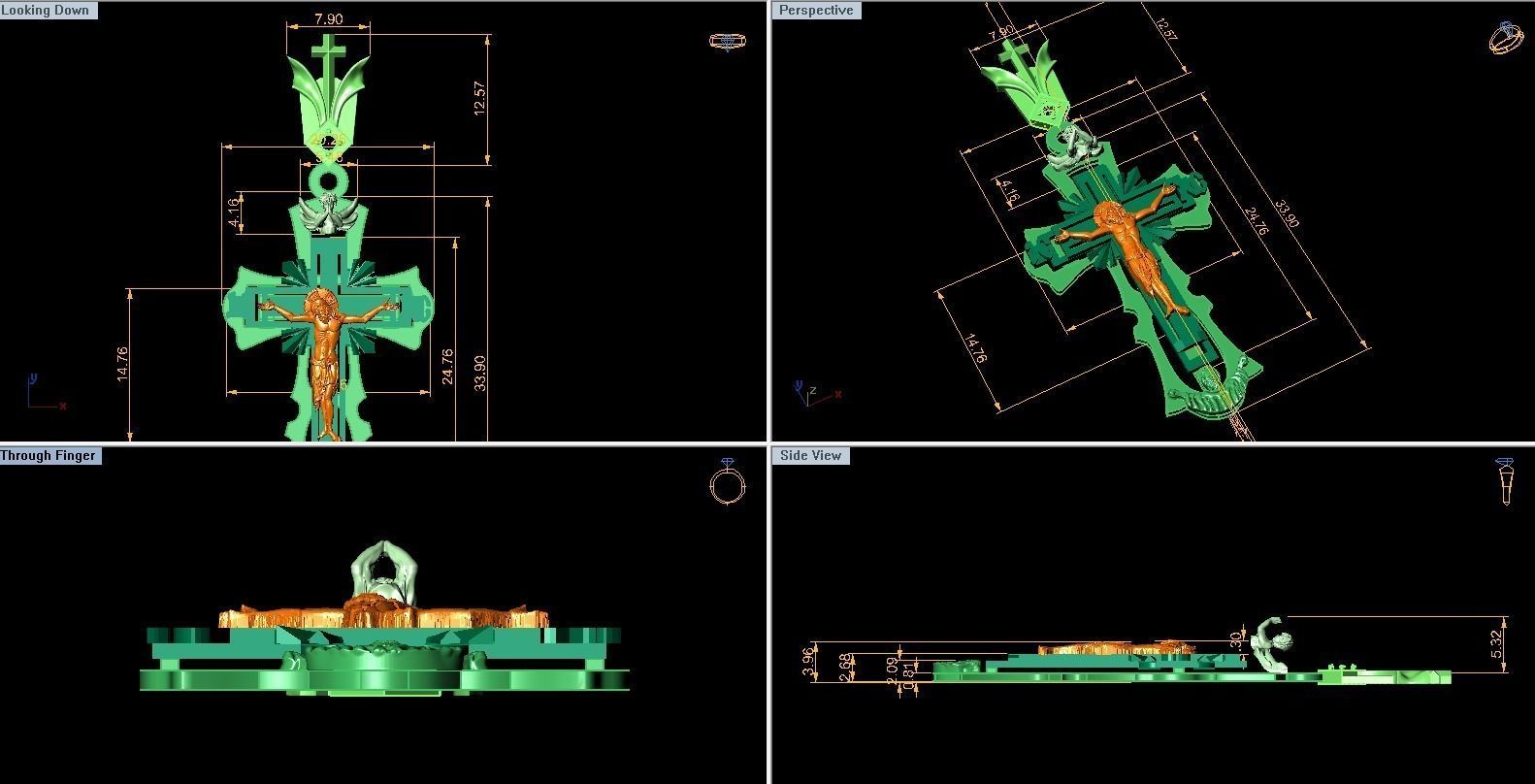Screen dimensions: 1535x784
Task: Click the ring icon in Looking Down viewport
Action: coord(728,41)
